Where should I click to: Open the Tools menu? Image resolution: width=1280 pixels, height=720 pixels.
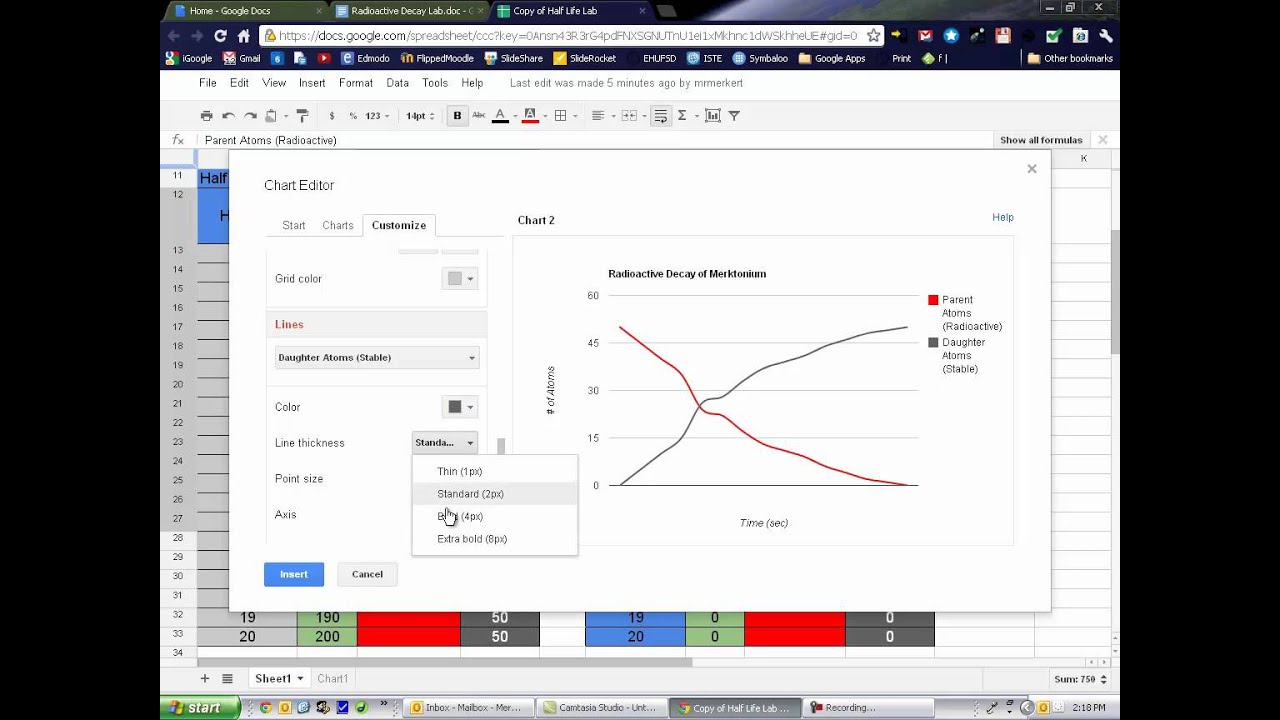435,83
